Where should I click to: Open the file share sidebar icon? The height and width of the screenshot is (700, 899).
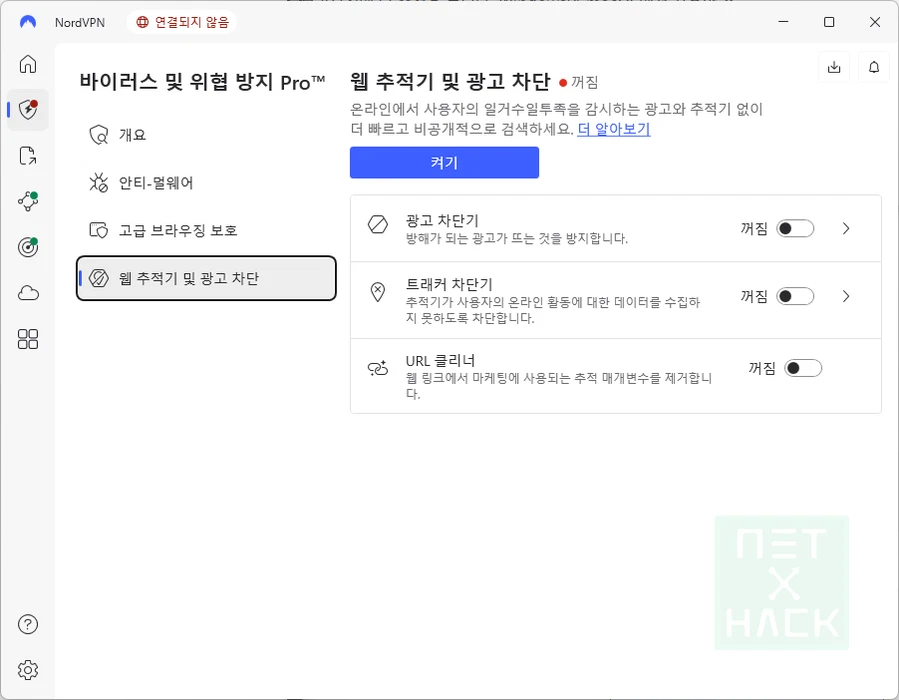[x=28, y=155]
